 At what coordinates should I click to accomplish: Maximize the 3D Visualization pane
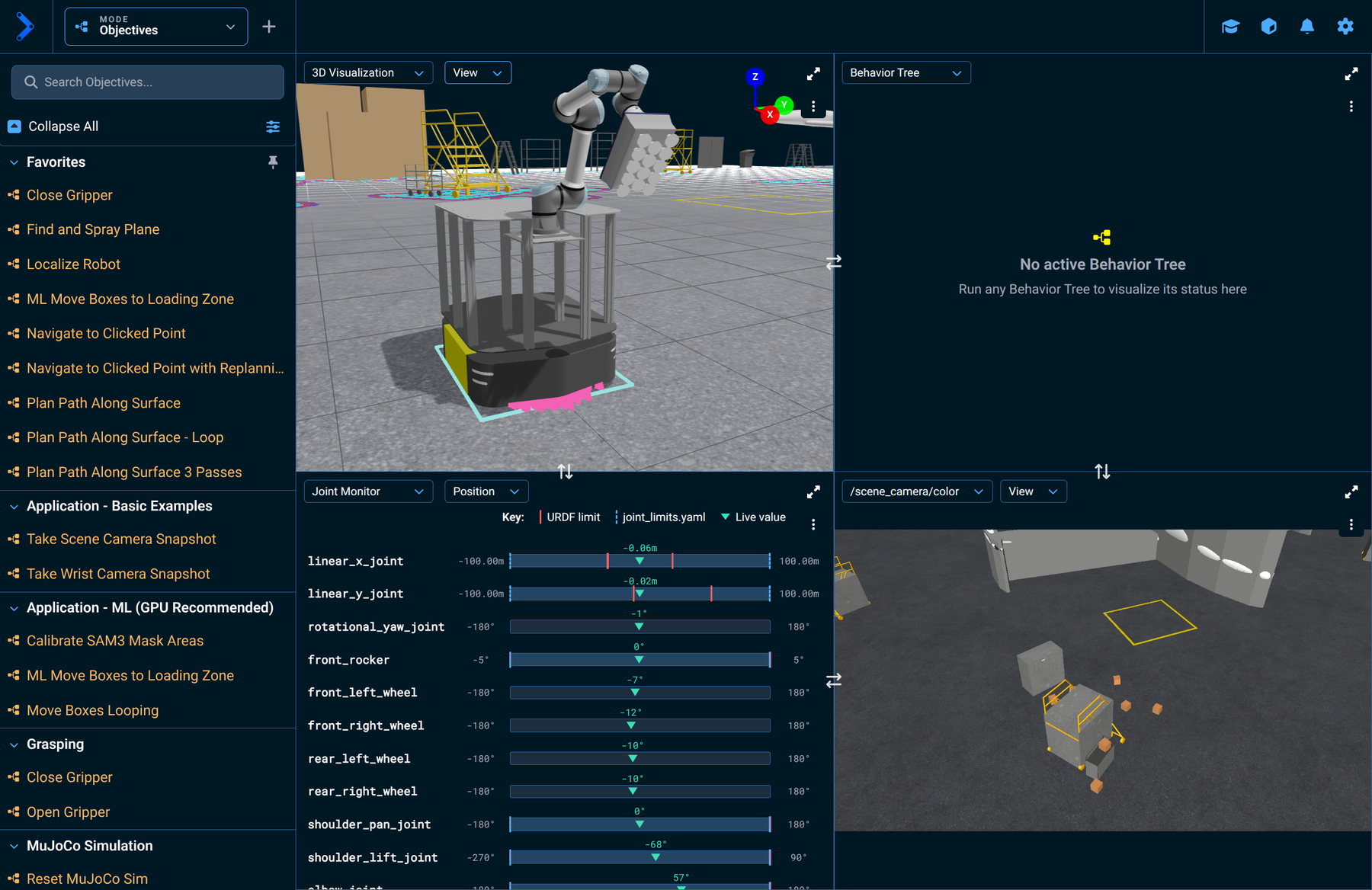click(813, 73)
